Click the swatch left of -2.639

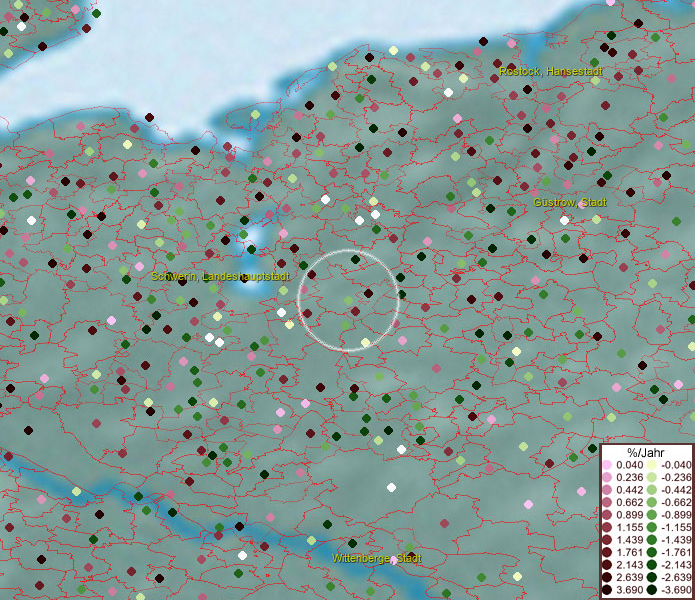click(652, 578)
